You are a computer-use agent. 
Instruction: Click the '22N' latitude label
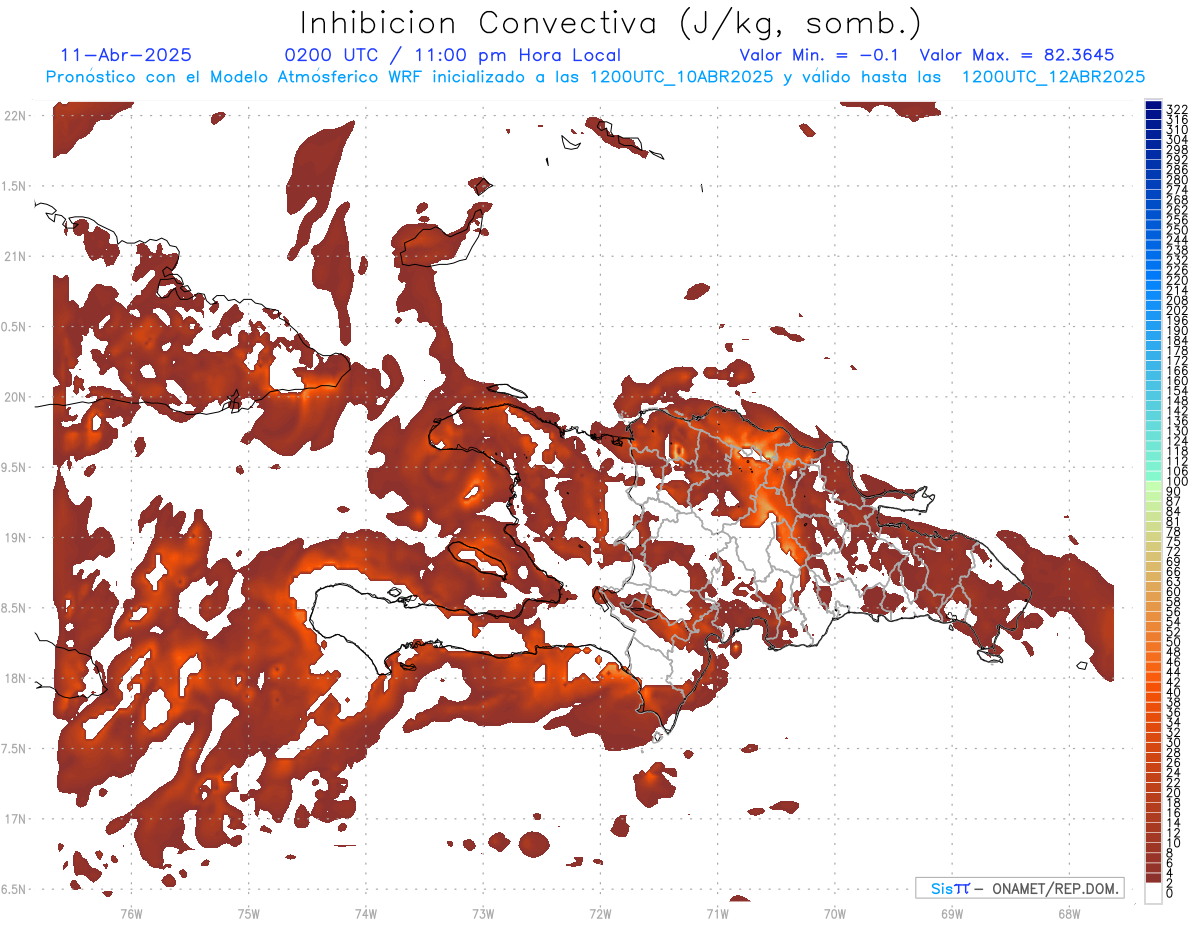[15, 116]
